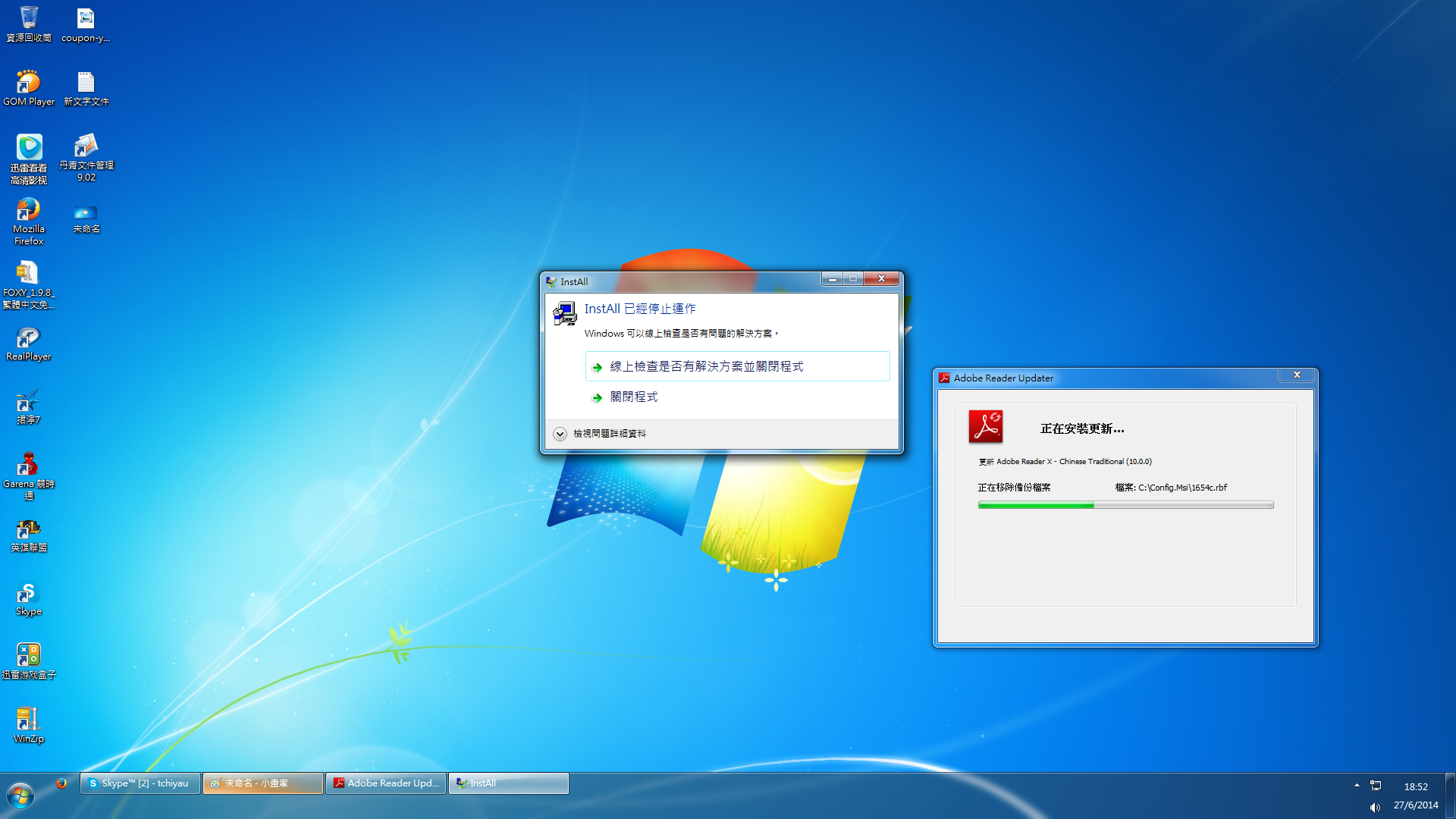
Task: Click Adobe Reader X - Chinese Traditional (10.0.0) text
Action: (x=1074, y=461)
